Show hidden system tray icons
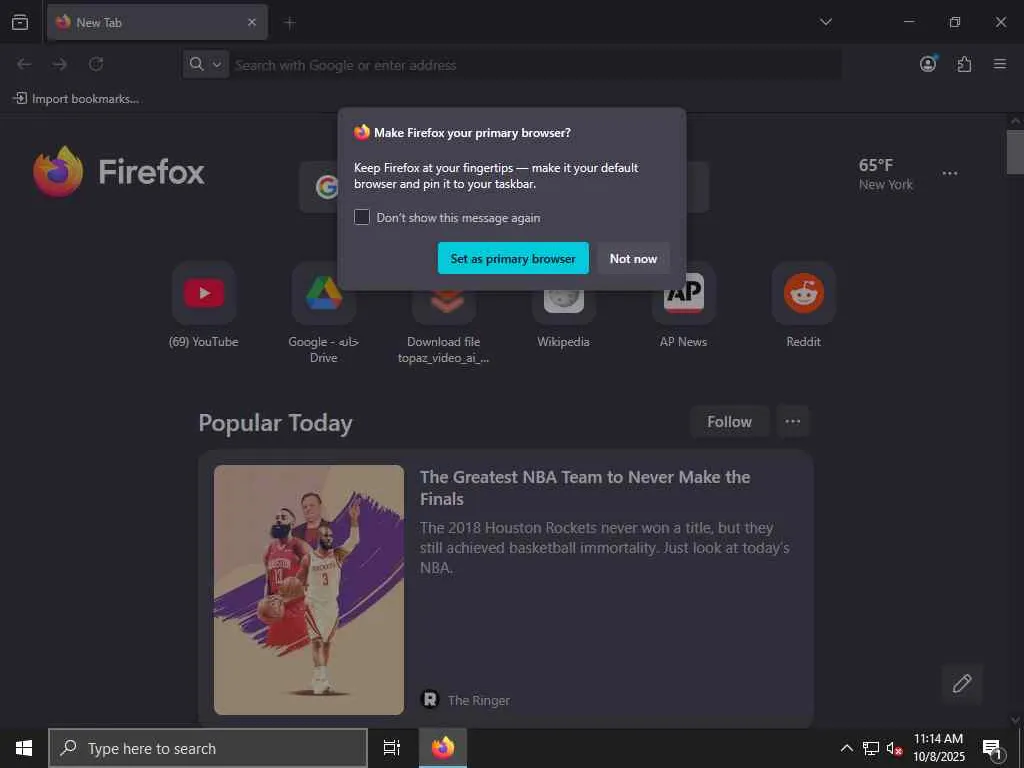 pos(846,748)
